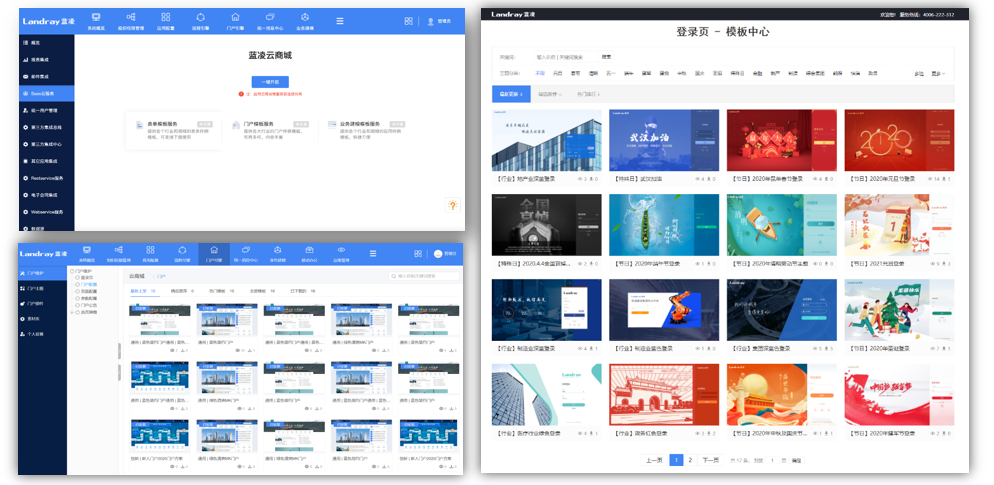Viewport: 994px width, 485px height.
Task: Open the house portal icon in top-left window navbar
Action: [235, 17]
